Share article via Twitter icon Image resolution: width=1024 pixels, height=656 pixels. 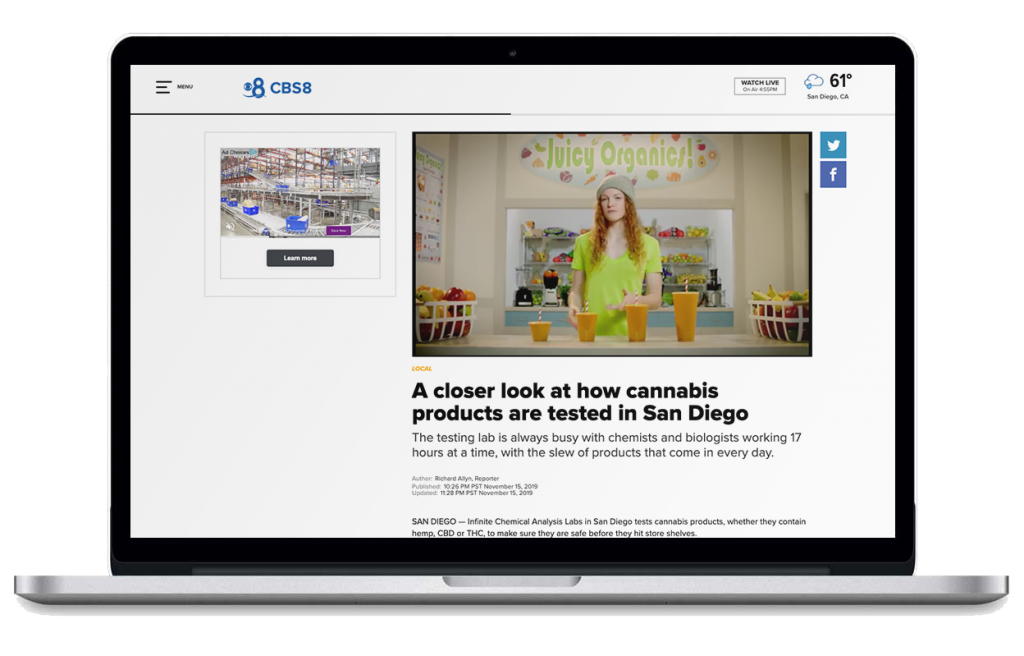coord(833,145)
